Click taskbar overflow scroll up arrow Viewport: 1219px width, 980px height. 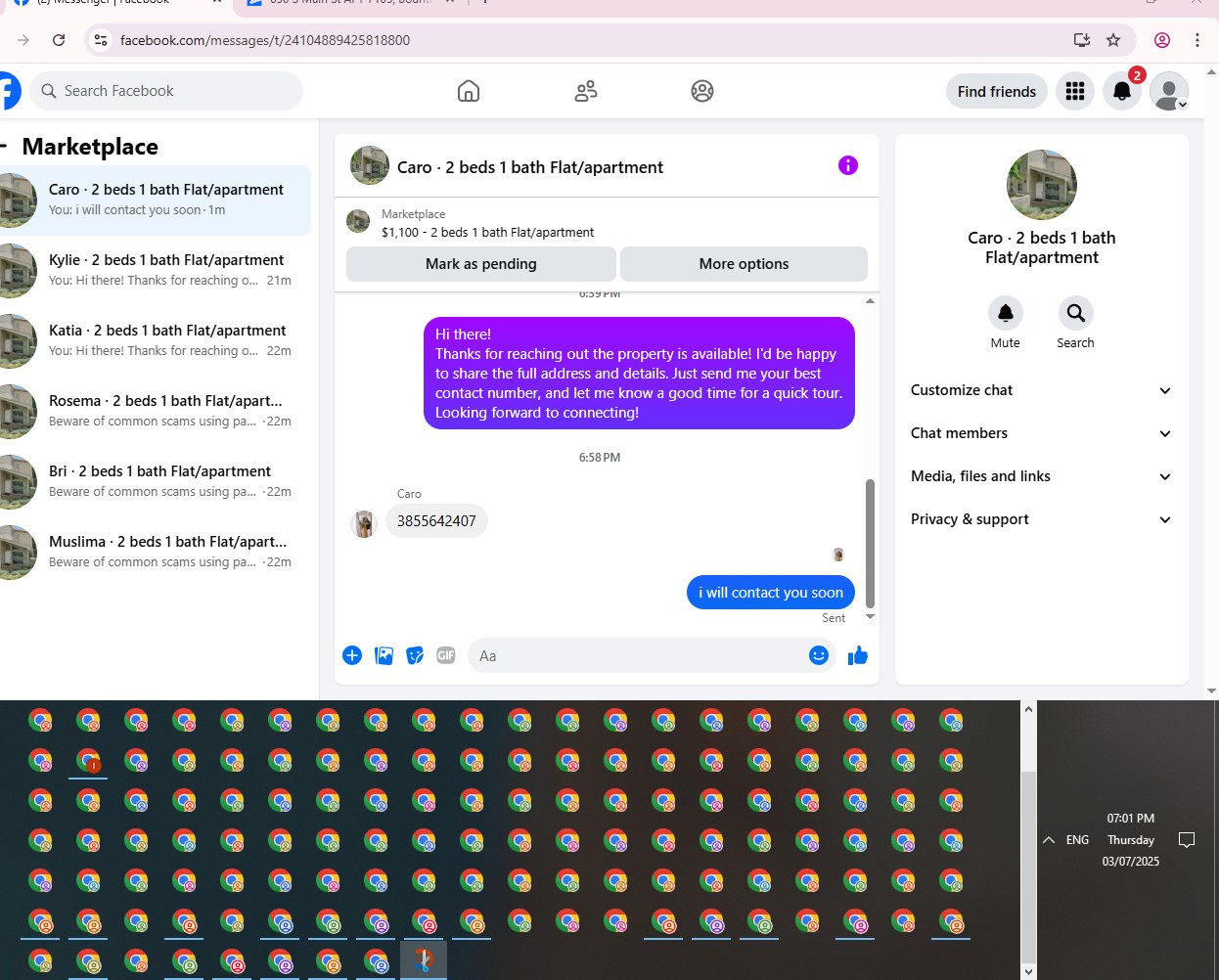tap(1028, 709)
